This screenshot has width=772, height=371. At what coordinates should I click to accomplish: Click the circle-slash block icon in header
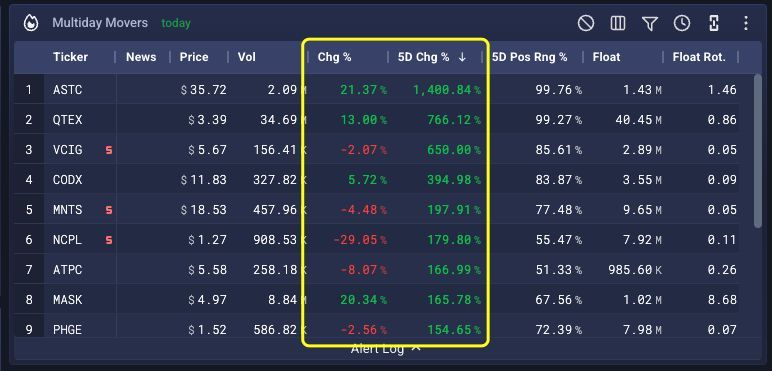pyautogui.click(x=585, y=23)
